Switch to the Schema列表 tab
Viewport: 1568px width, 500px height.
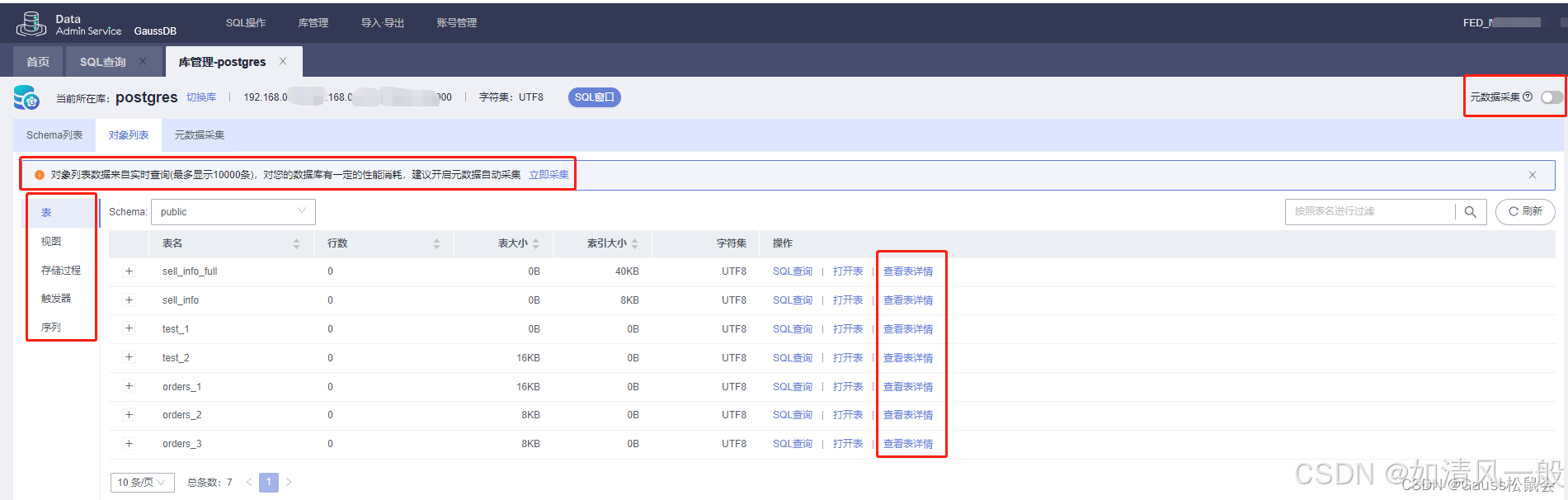click(54, 135)
